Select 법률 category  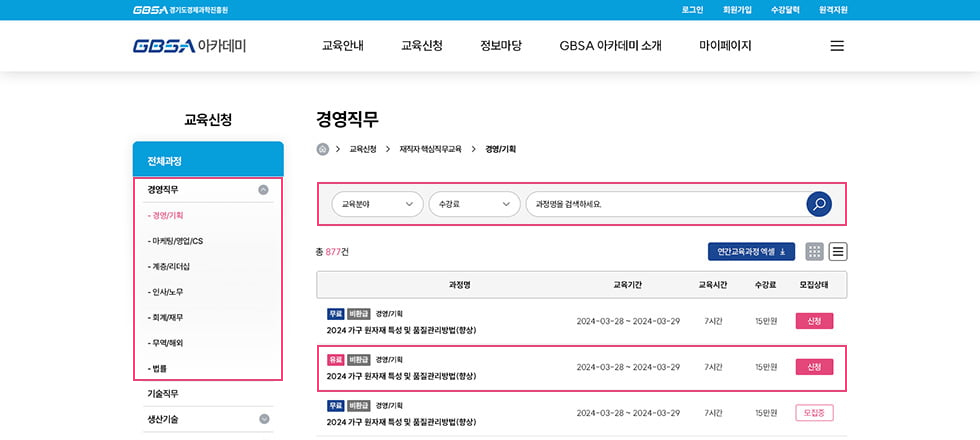pyautogui.click(x=158, y=369)
